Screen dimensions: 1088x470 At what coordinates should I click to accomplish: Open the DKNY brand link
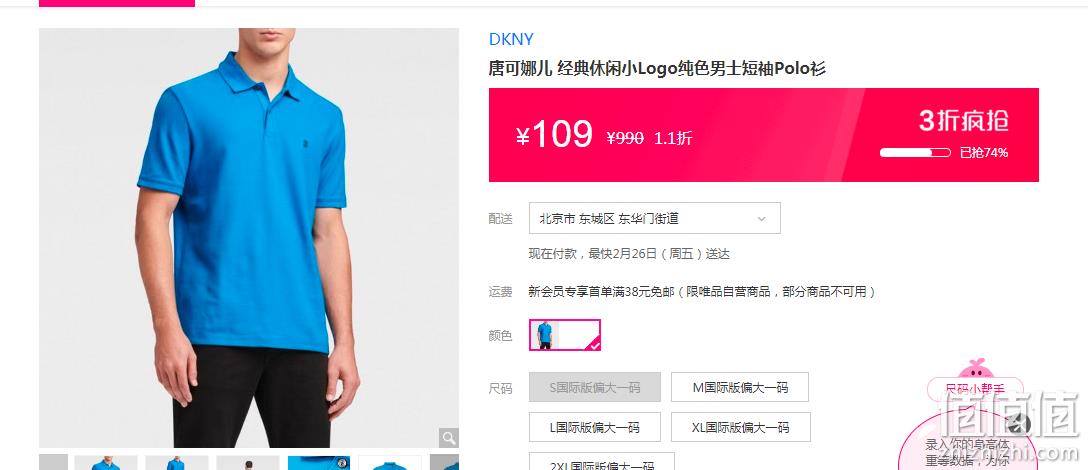(511, 39)
